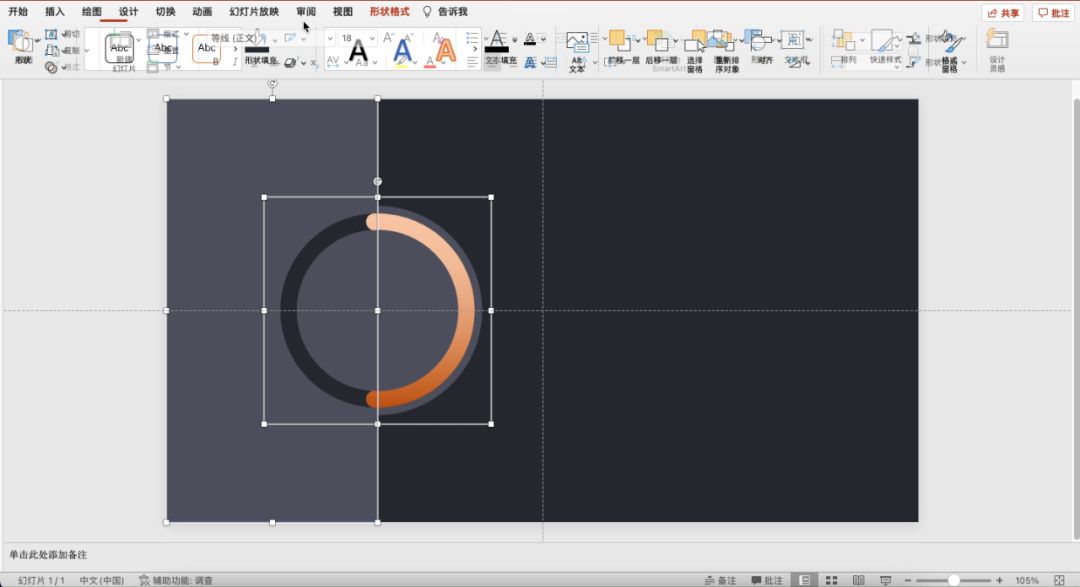Open the 选择窗格 selection pane

coord(695,50)
